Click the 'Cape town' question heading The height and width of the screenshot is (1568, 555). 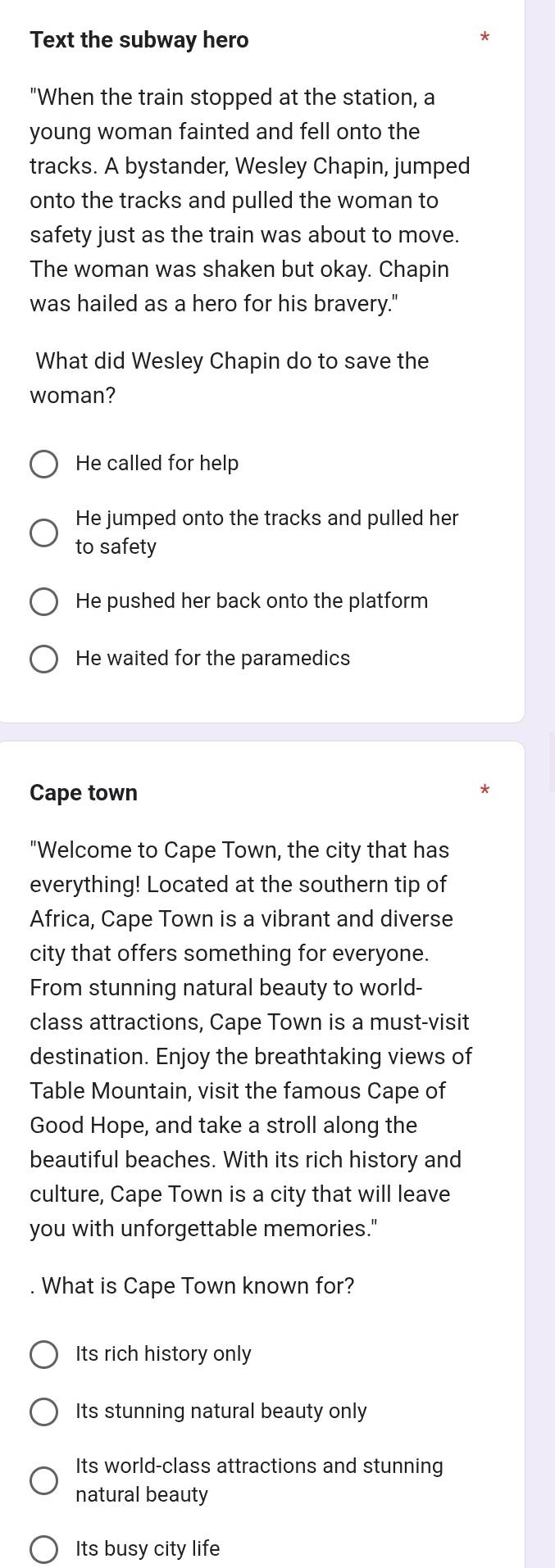(84, 793)
